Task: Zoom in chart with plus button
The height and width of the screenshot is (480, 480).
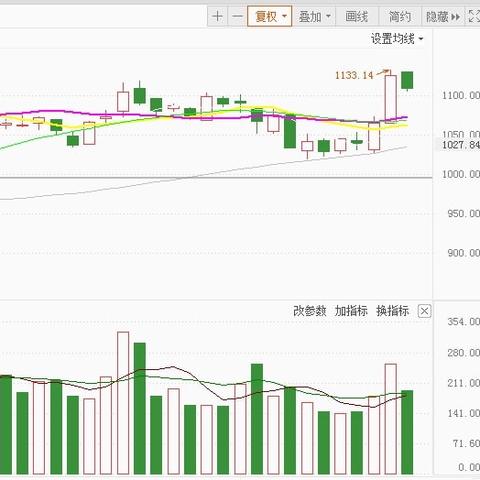Action: coord(217,16)
